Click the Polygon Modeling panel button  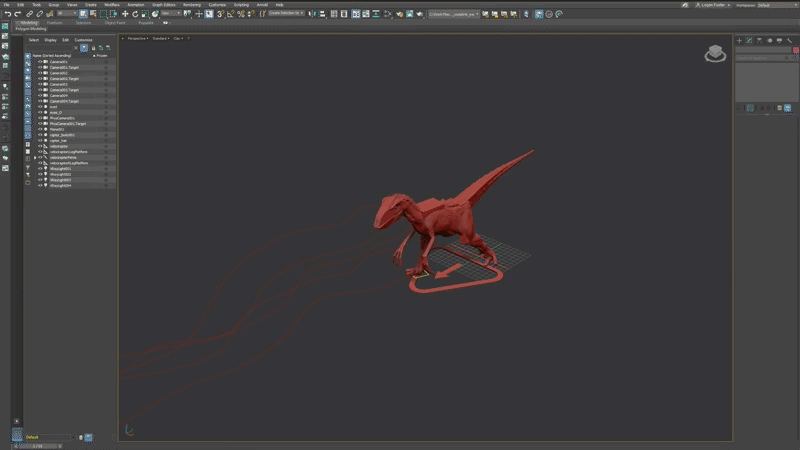[x=31, y=29]
